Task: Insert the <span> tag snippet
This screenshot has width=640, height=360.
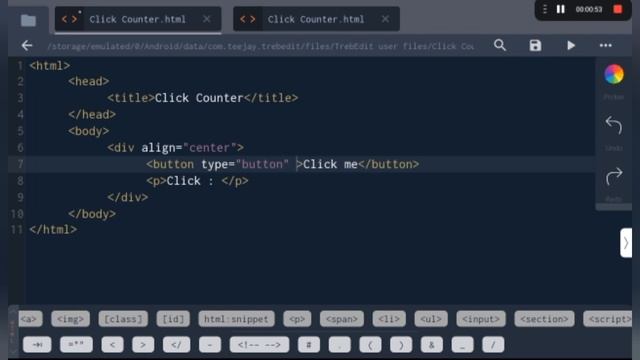Action: (x=342, y=319)
